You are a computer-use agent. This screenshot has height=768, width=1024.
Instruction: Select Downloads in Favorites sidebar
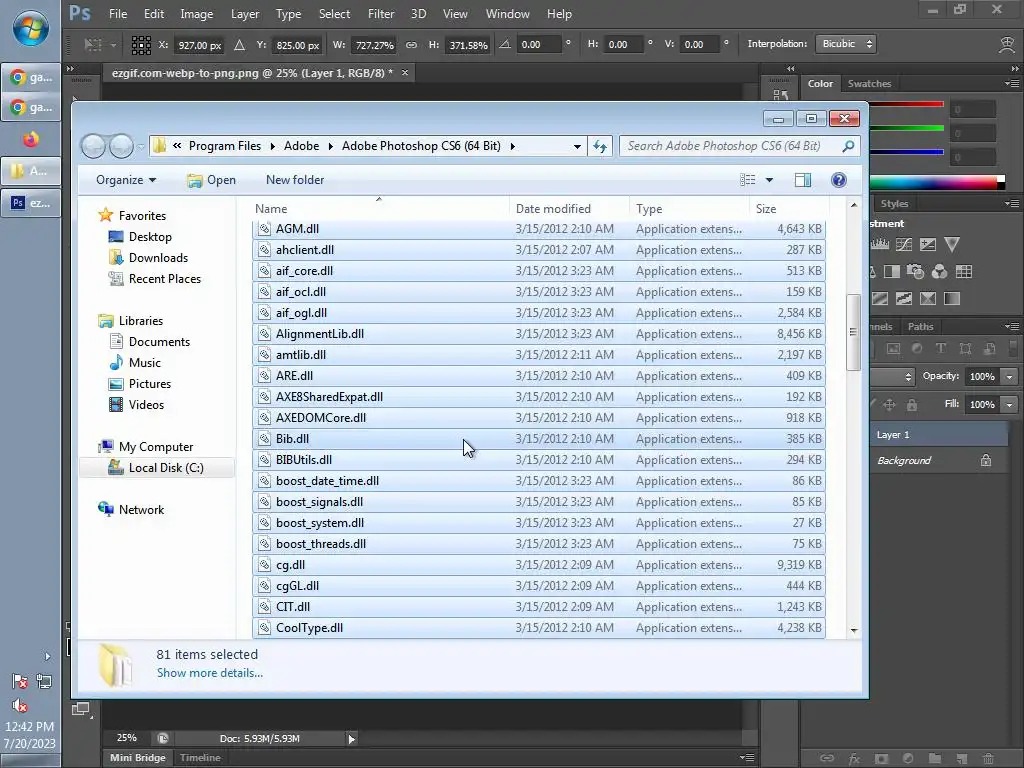(x=158, y=258)
